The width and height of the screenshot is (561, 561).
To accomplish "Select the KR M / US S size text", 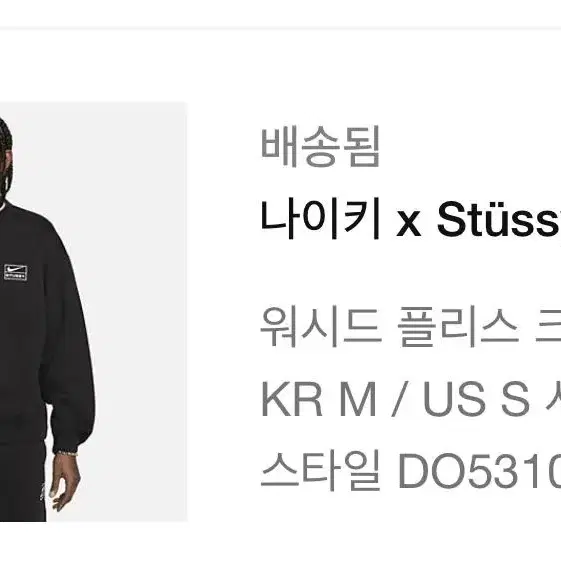I will click(411, 398).
